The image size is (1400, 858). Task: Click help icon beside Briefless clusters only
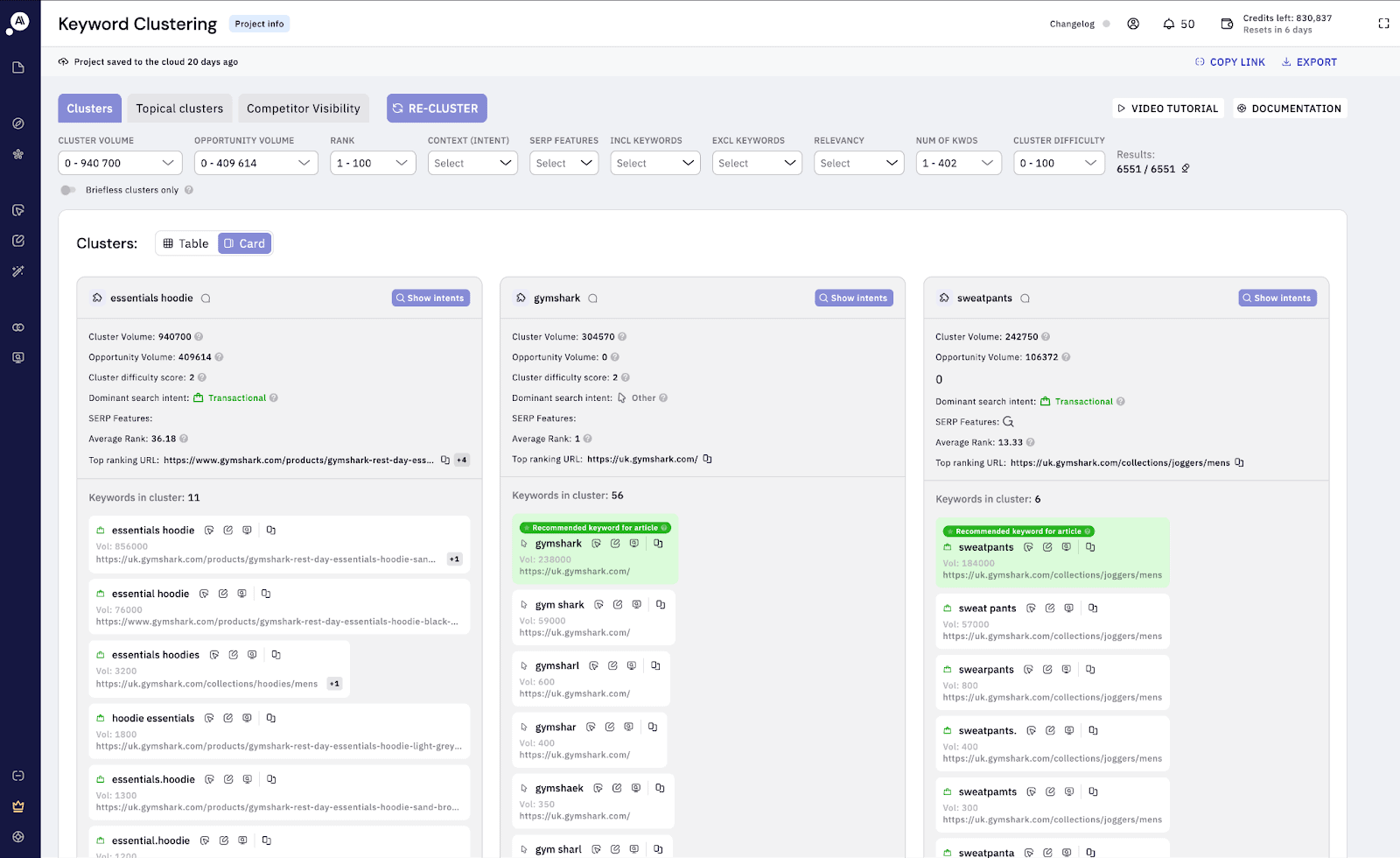click(x=189, y=190)
